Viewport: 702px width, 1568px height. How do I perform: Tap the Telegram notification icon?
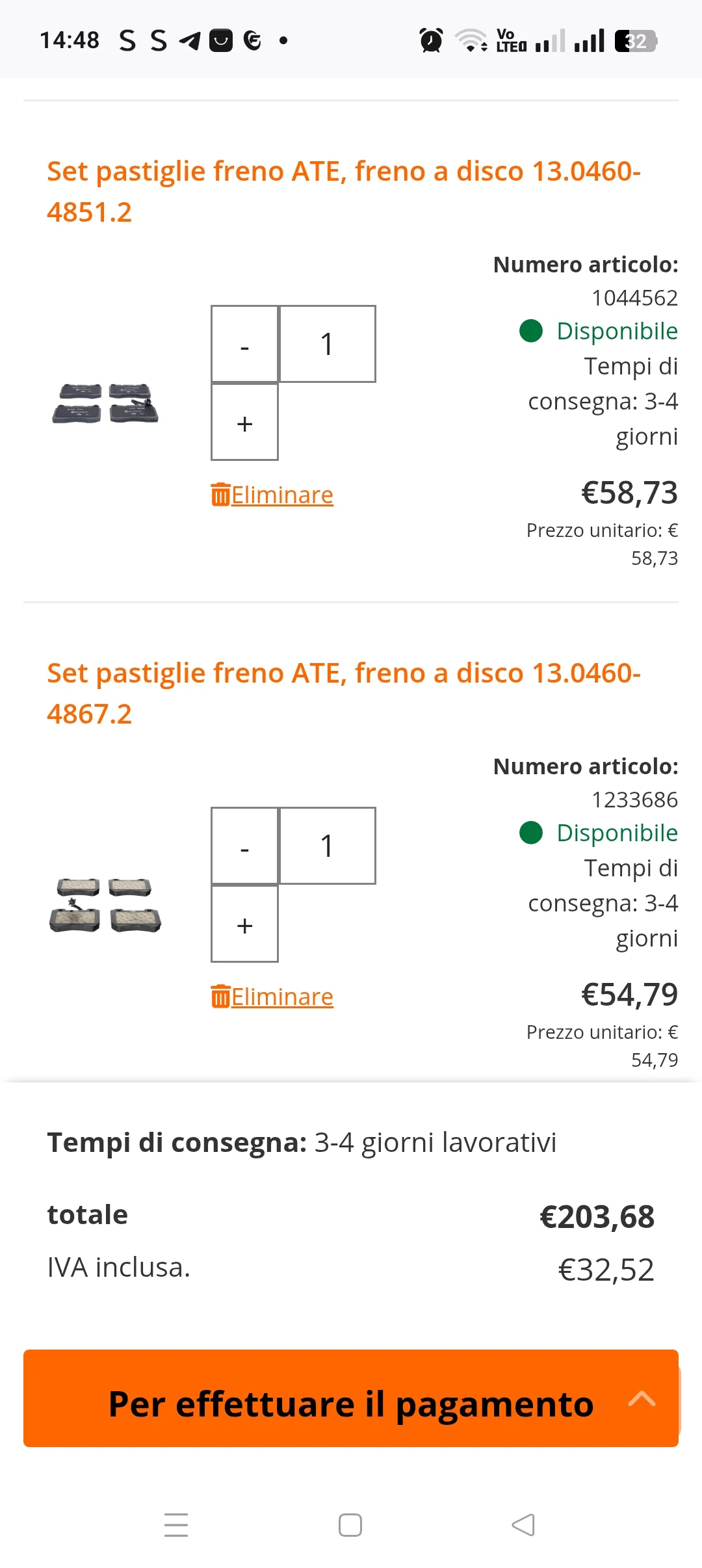click(x=190, y=40)
